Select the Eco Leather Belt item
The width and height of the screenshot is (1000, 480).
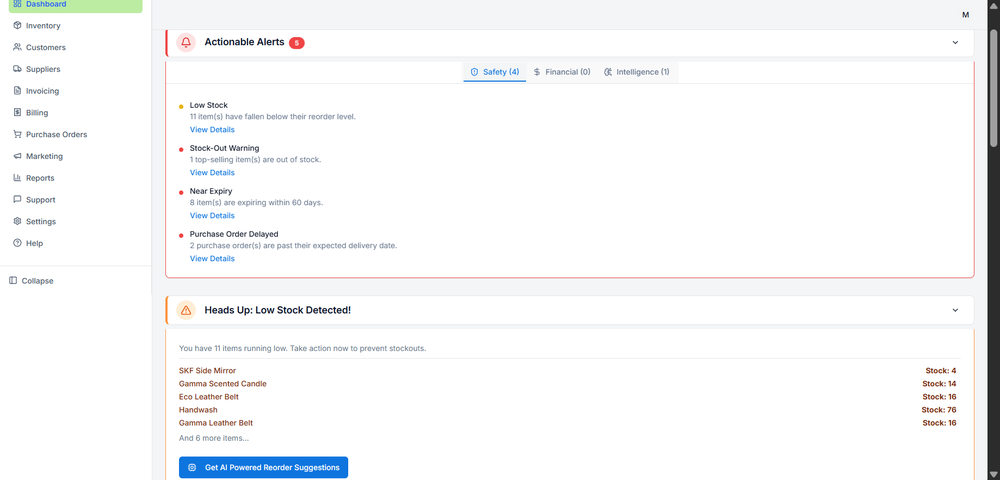pyautogui.click(x=209, y=396)
